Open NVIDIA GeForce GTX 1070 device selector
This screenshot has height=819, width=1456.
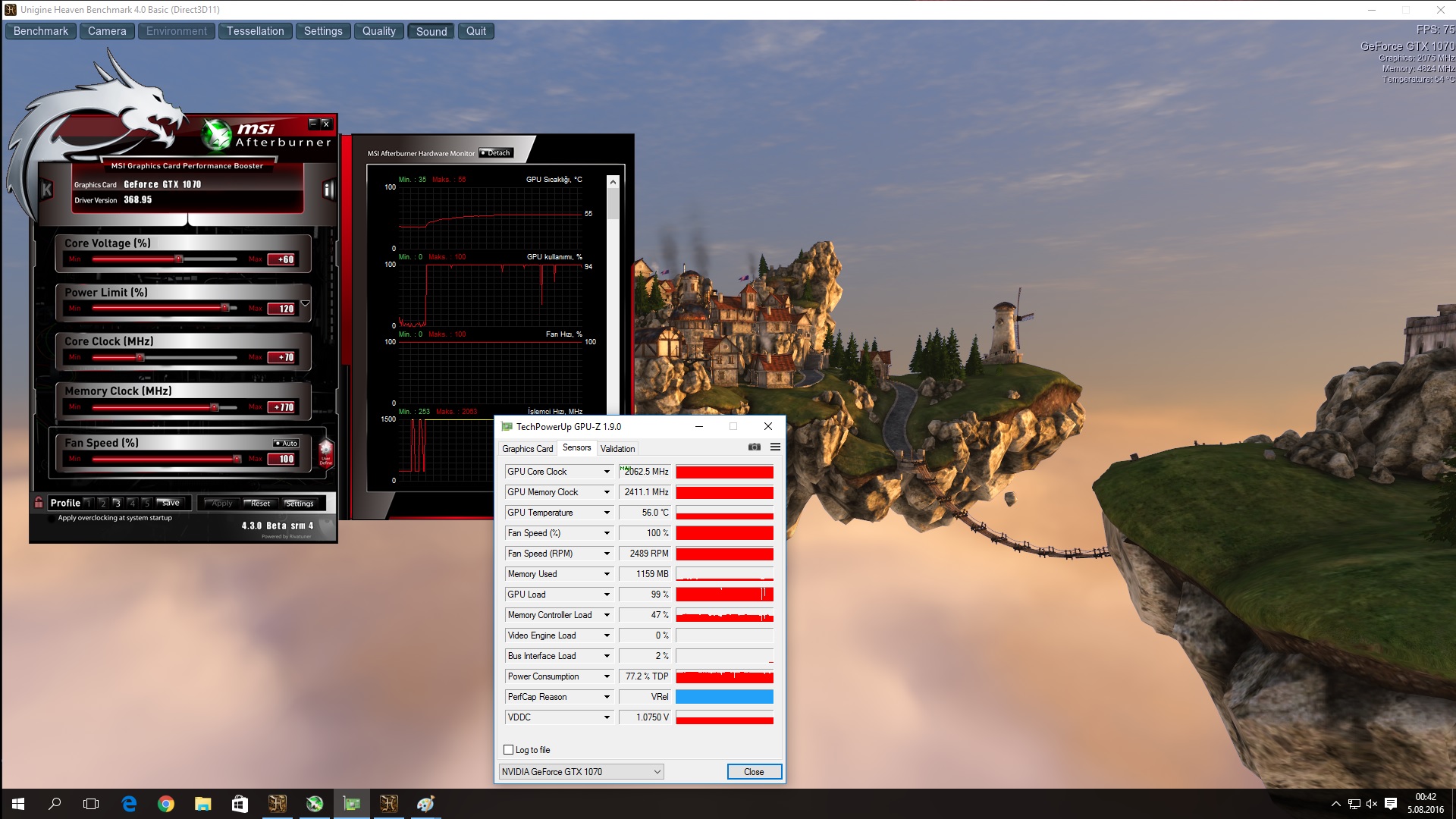tap(581, 772)
